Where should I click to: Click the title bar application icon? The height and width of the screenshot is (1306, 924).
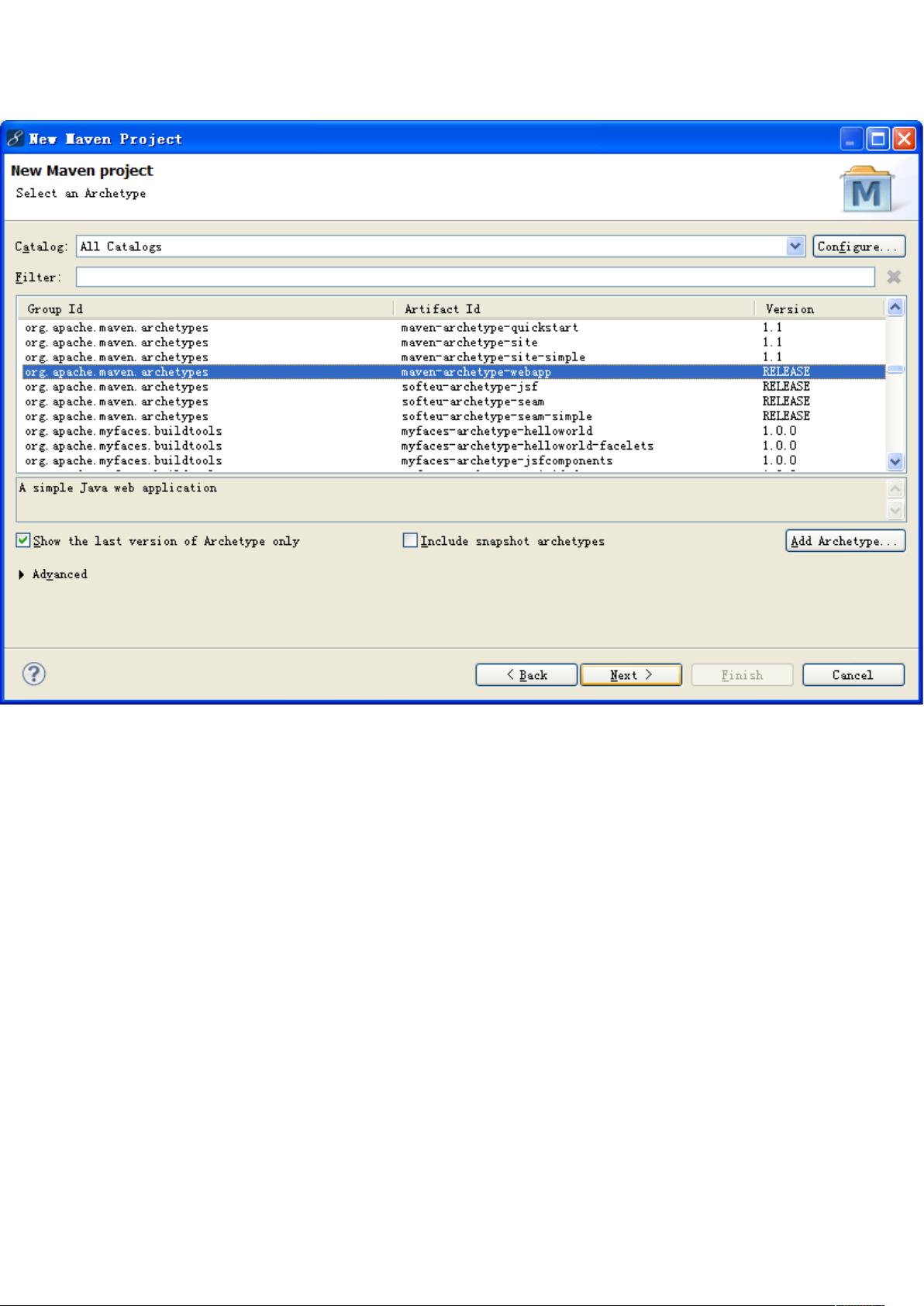tap(16, 140)
